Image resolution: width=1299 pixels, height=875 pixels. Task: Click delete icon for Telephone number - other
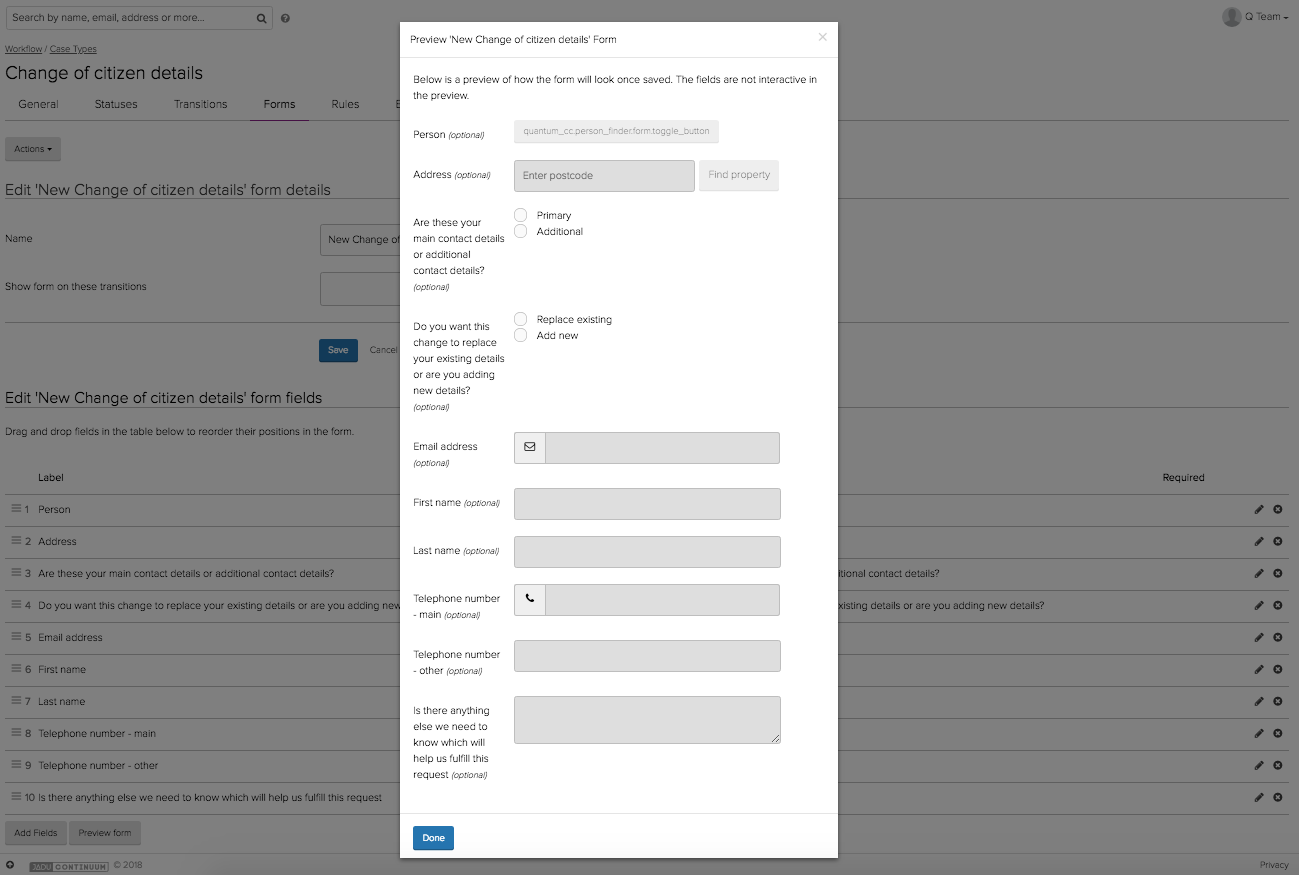pos(1278,766)
